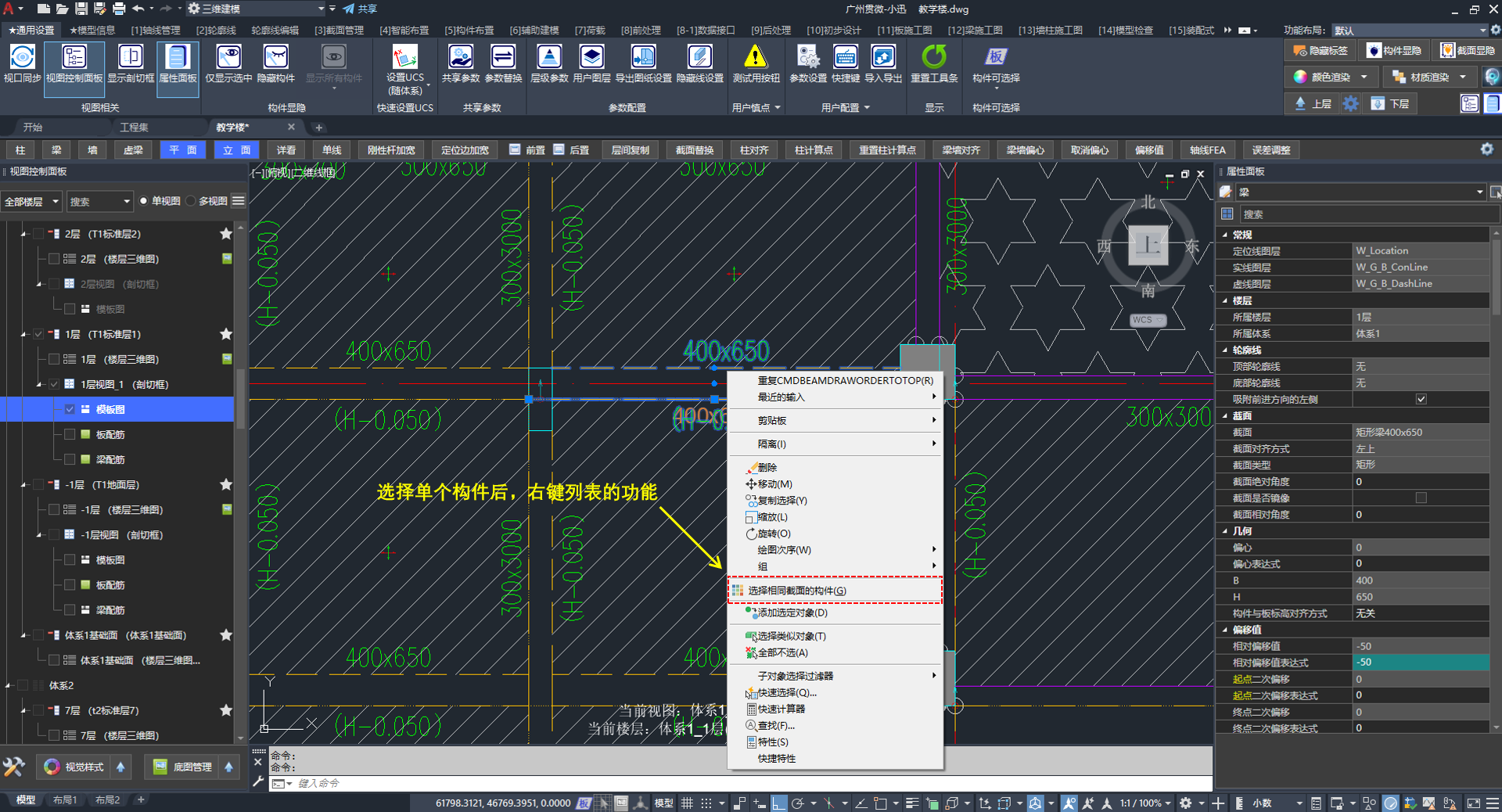The image size is (1502, 812).
Task: Click the 柱对齐 button
Action: coord(754,150)
